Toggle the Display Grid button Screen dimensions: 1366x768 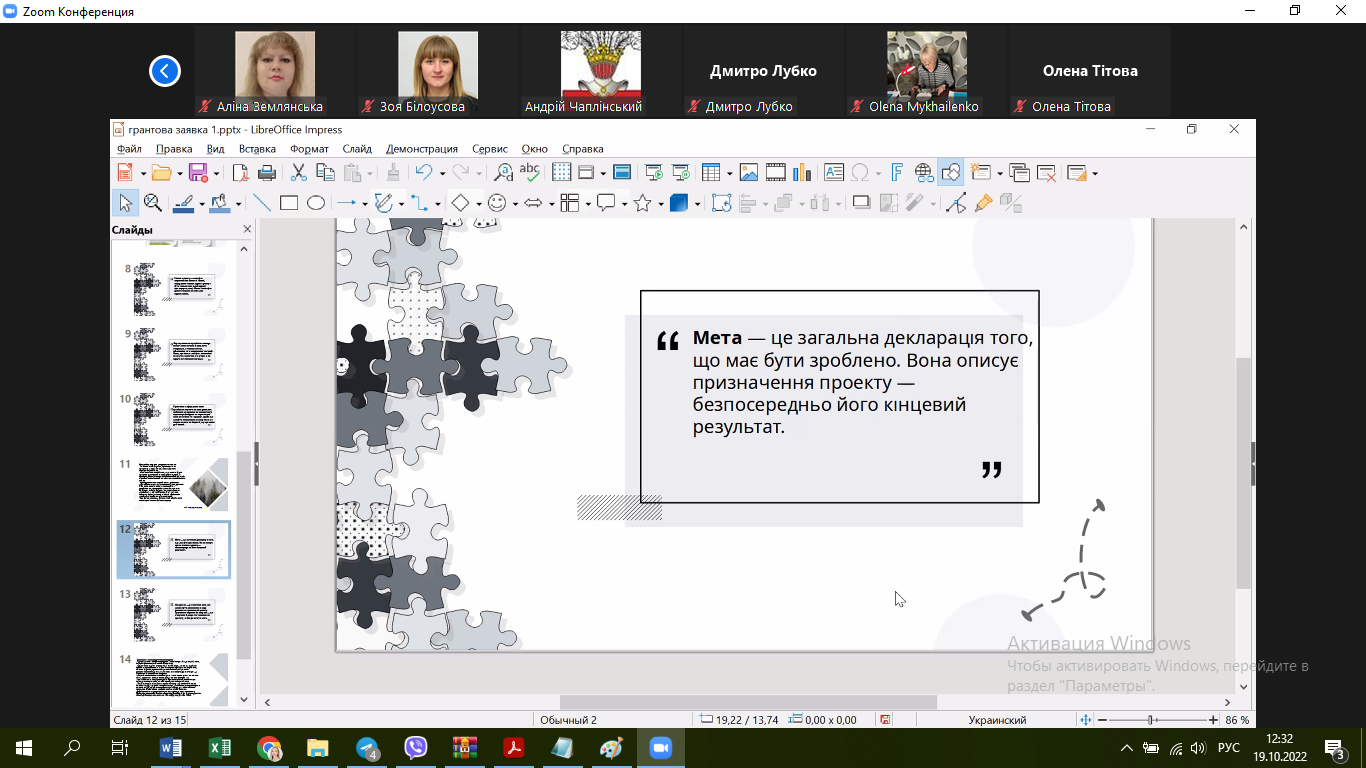(x=561, y=173)
